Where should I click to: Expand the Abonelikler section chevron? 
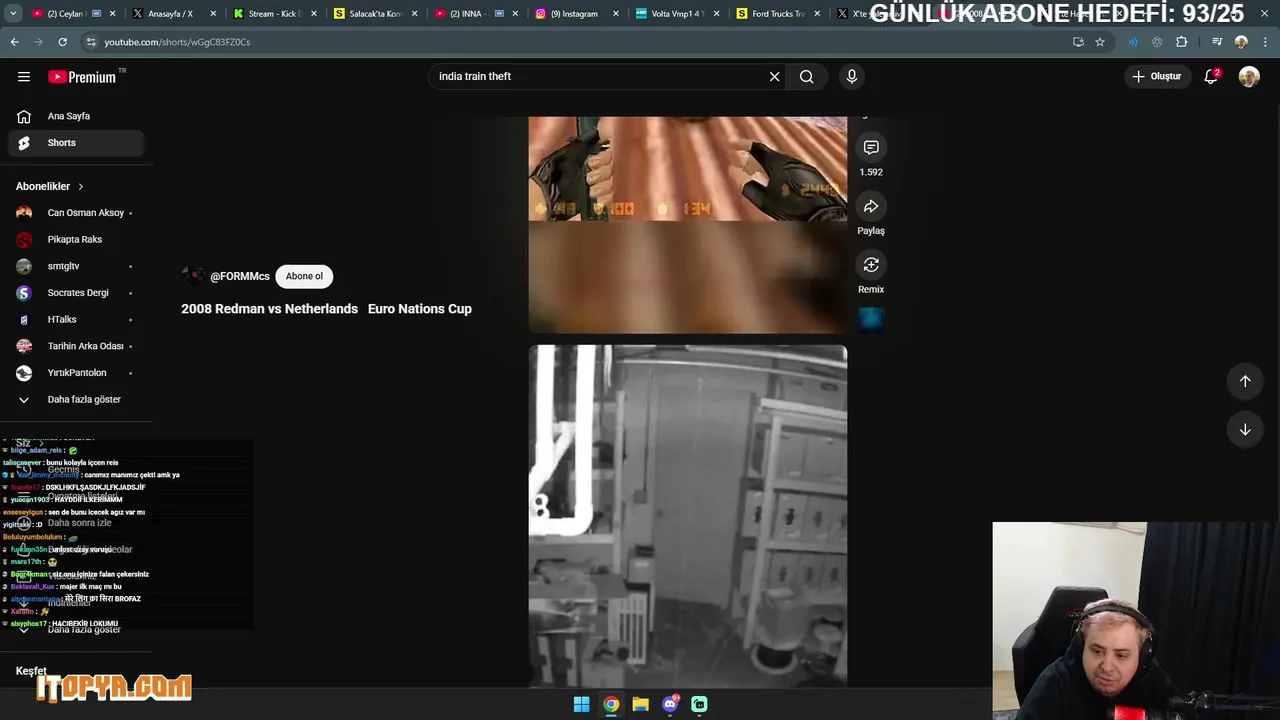point(81,187)
